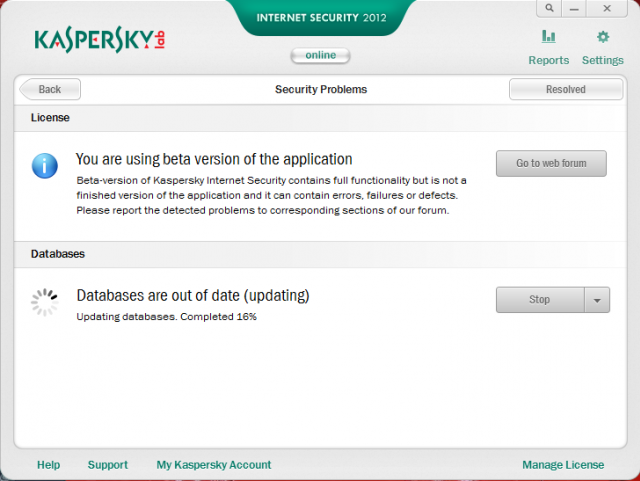
Task: Open the Support link
Action: tap(107, 465)
